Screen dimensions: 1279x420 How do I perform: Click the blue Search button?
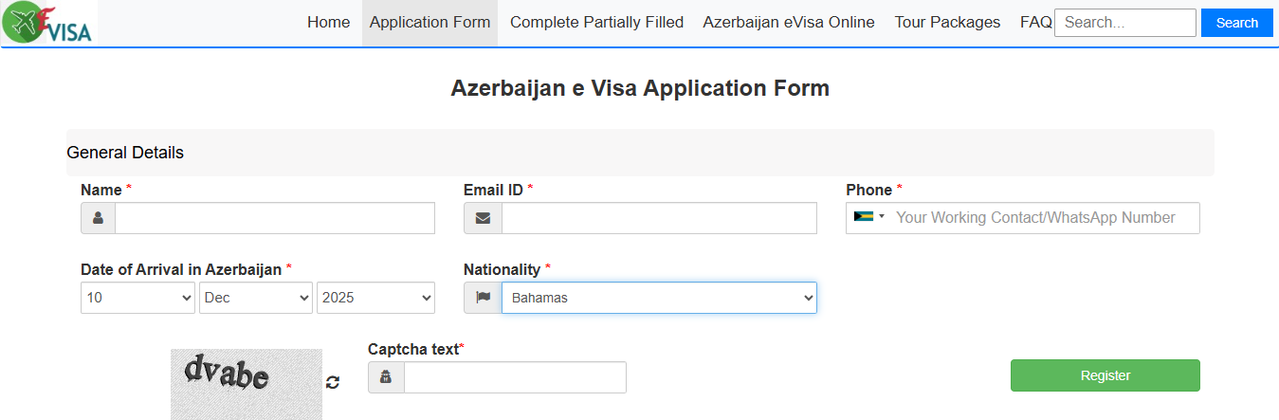coord(1236,23)
